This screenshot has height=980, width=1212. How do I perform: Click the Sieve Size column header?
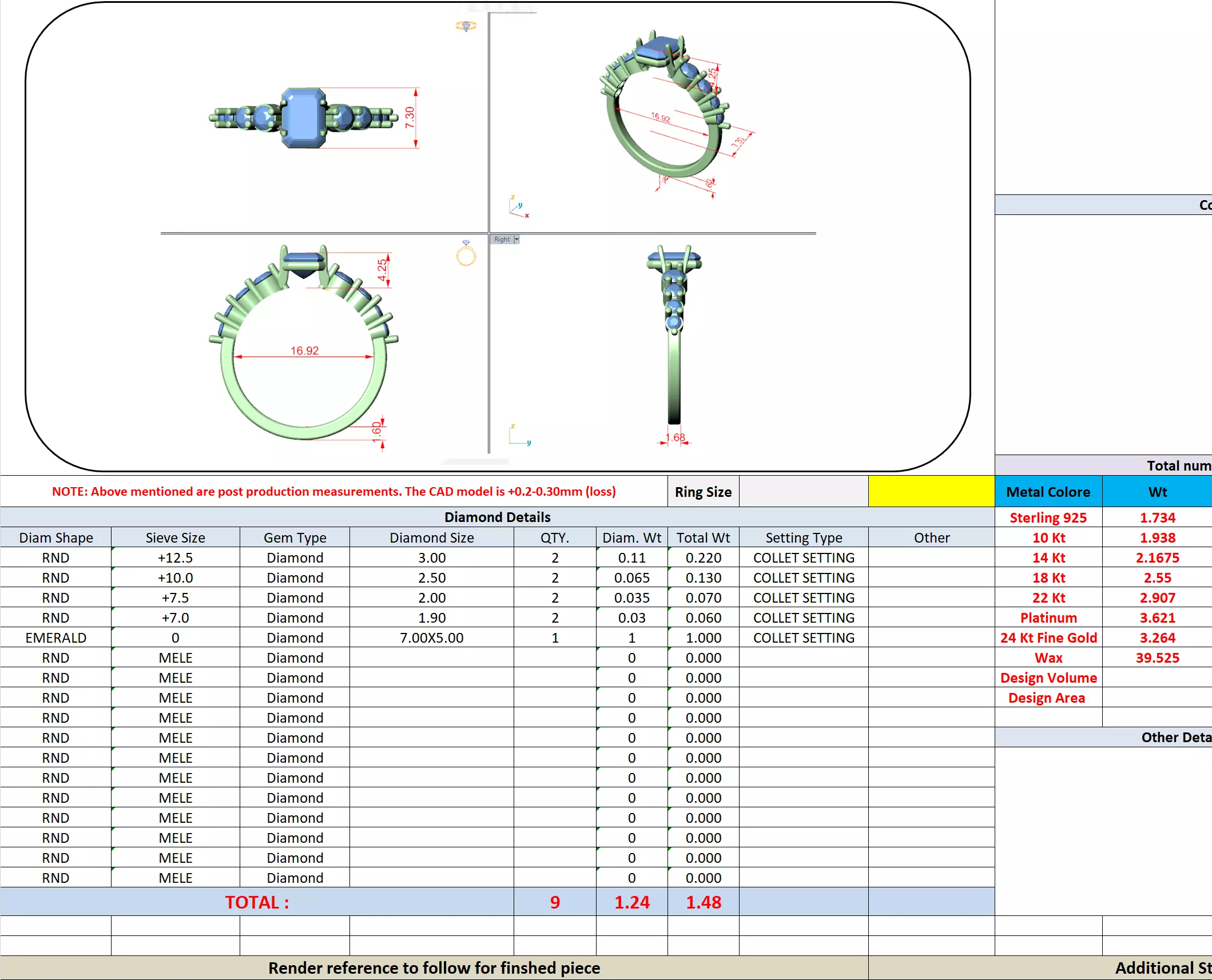pyautogui.click(x=175, y=537)
